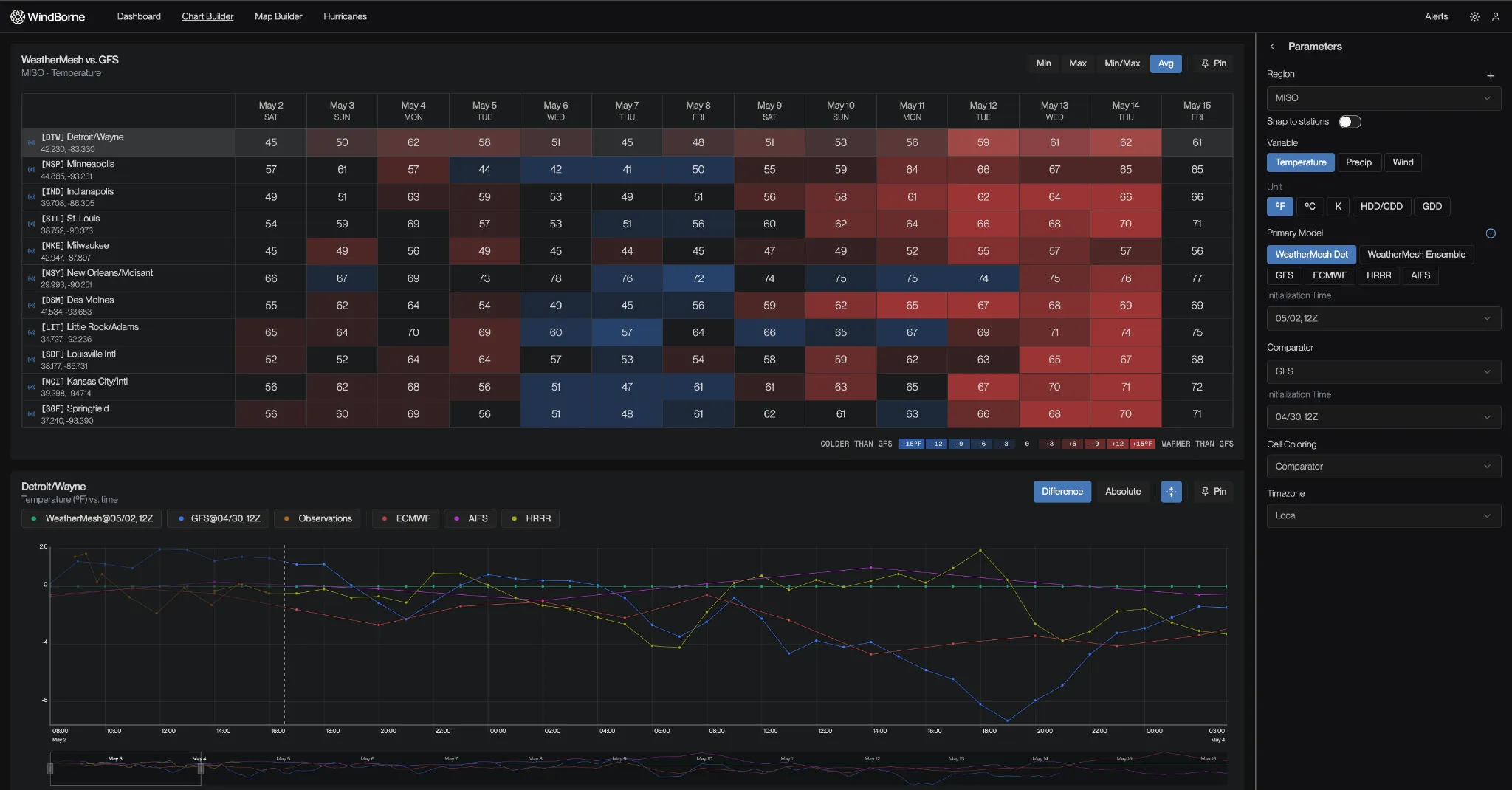Click station signal icon for Kansas City/Intl
The height and width of the screenshot is (790, 1512).
[x=31, y=387]
